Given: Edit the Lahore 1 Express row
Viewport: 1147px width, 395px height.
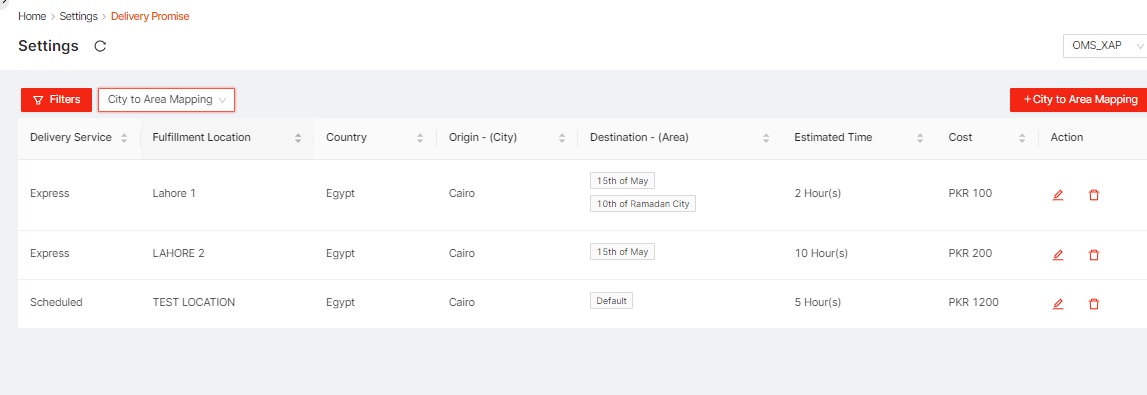Looking at the screenshot, I should [1058, 195].
